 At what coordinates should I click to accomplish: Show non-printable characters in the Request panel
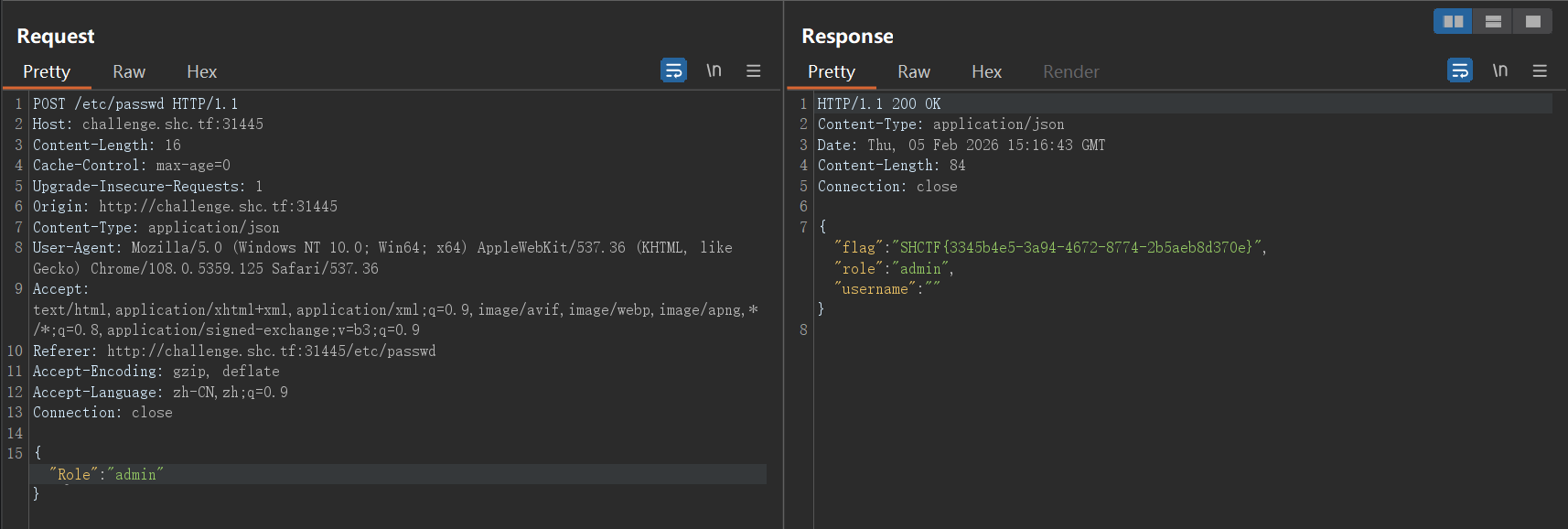pyautogui.click(x=714, y=70)
